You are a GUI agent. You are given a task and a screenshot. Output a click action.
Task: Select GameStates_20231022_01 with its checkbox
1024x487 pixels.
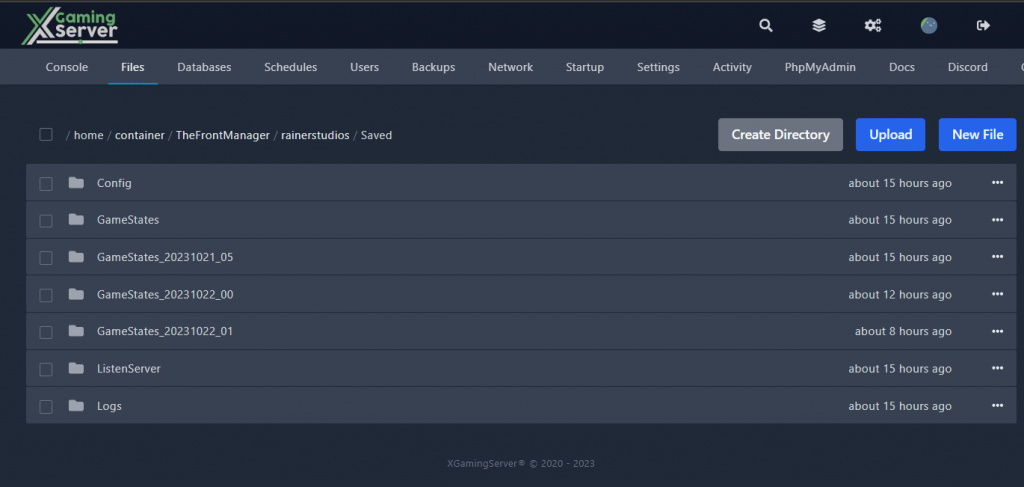coord(46,332)
